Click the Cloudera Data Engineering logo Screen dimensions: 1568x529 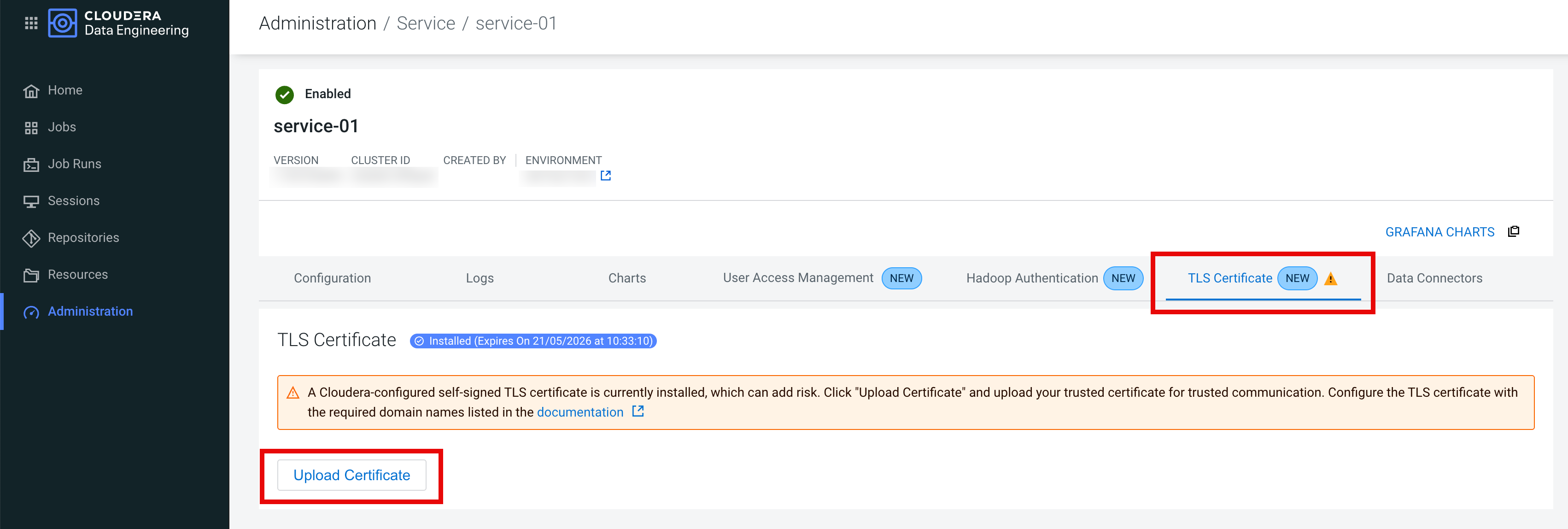pyautogui.click(x=63, y=23)
